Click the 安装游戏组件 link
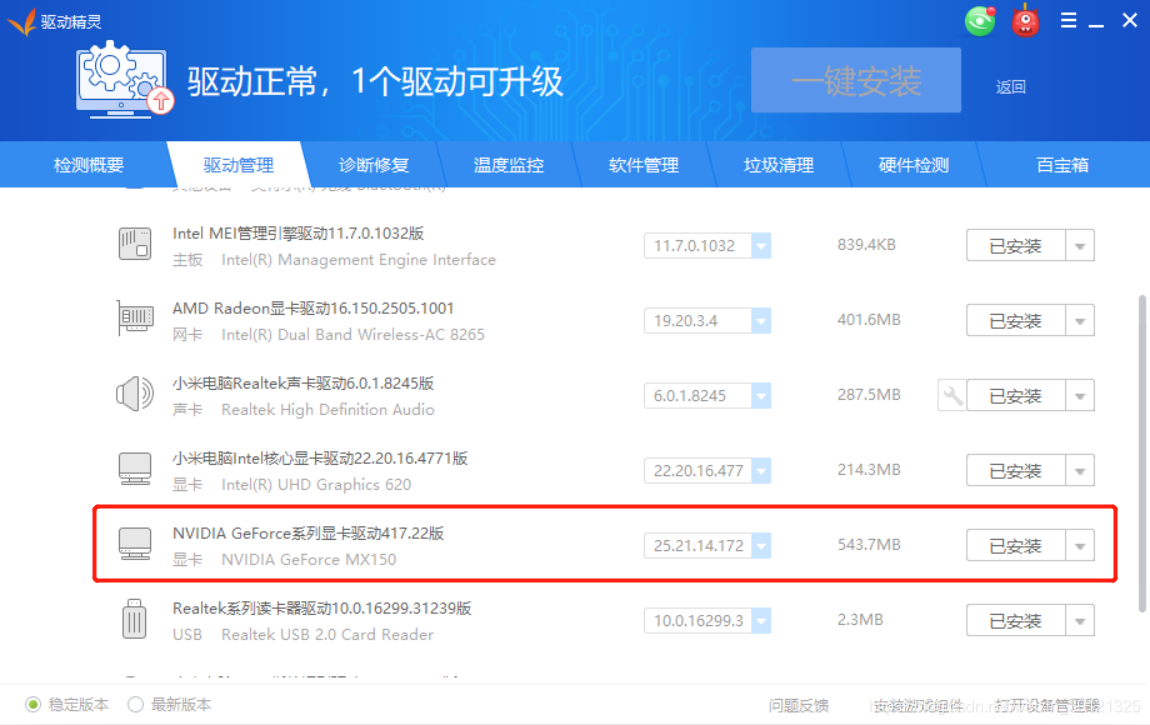Screen dimensions: 1150x725 click(x=918, y=705)
